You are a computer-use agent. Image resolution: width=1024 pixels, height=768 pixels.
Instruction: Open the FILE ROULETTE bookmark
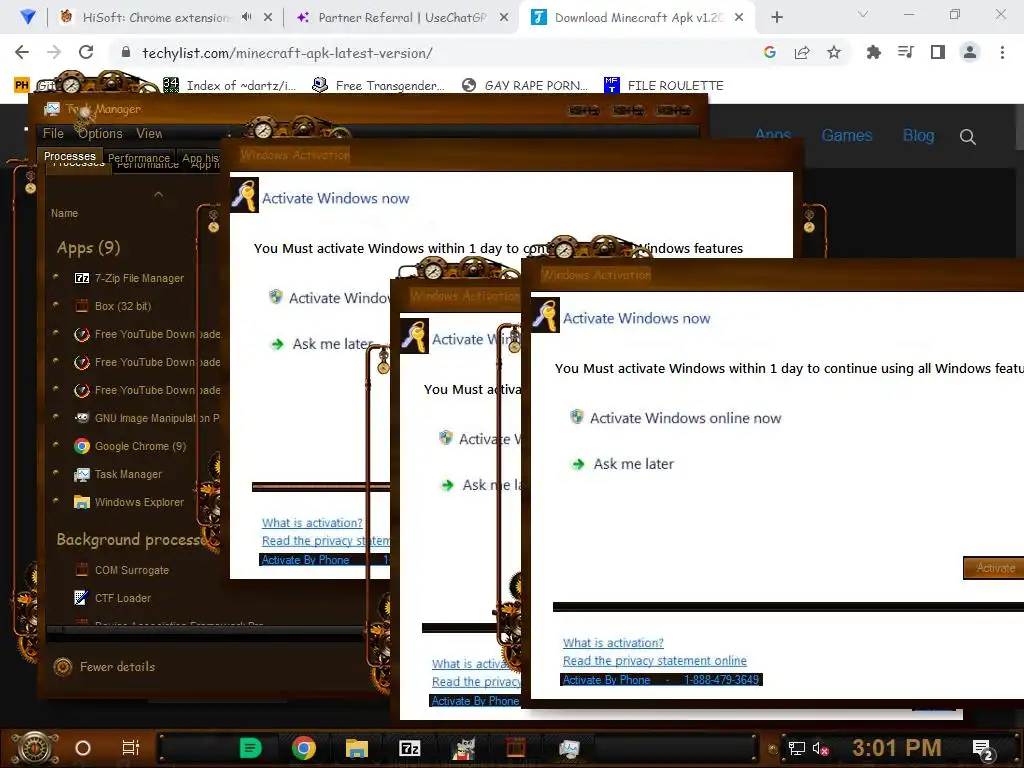pos(664,86)
